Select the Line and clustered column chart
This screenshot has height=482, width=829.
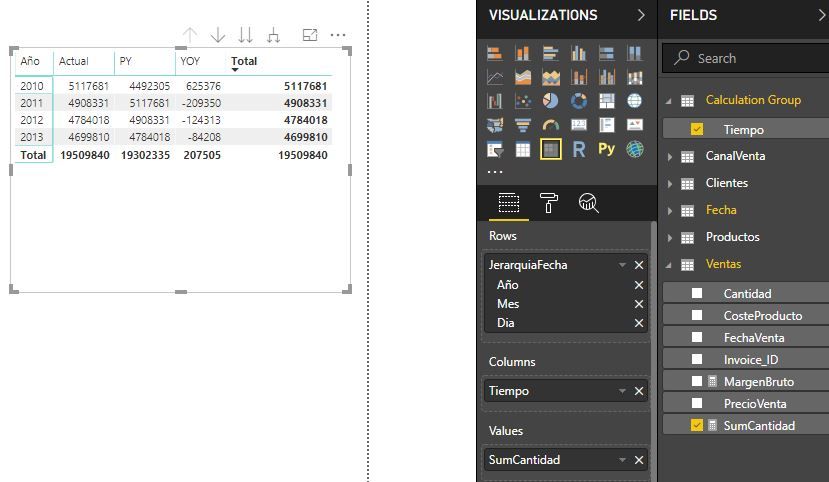(x=606, y=78)
